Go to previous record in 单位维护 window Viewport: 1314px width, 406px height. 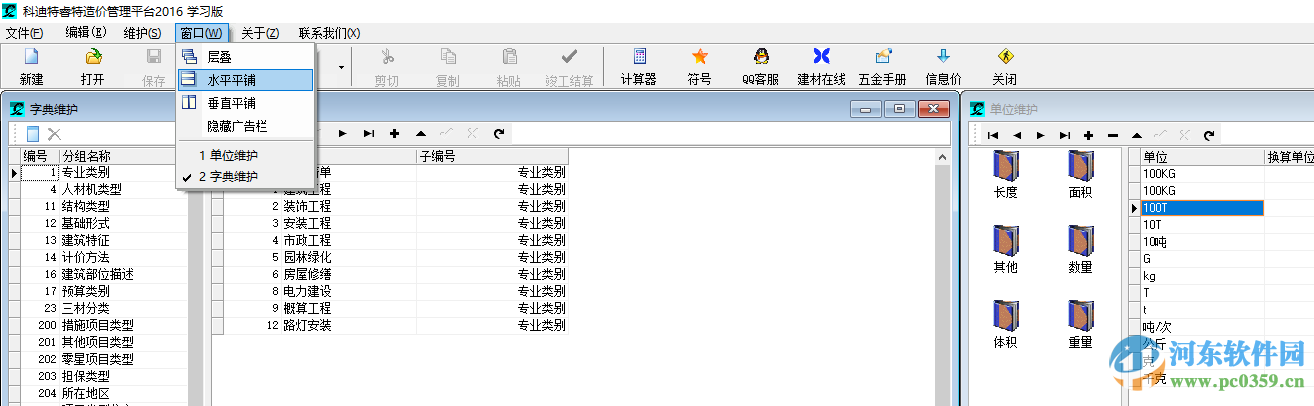pyautogui.click(x=1017, y=134)
